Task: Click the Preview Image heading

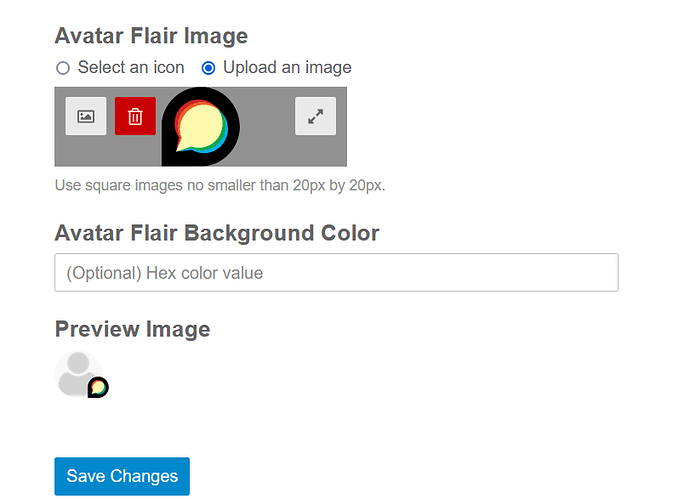Action: [132, 329]
